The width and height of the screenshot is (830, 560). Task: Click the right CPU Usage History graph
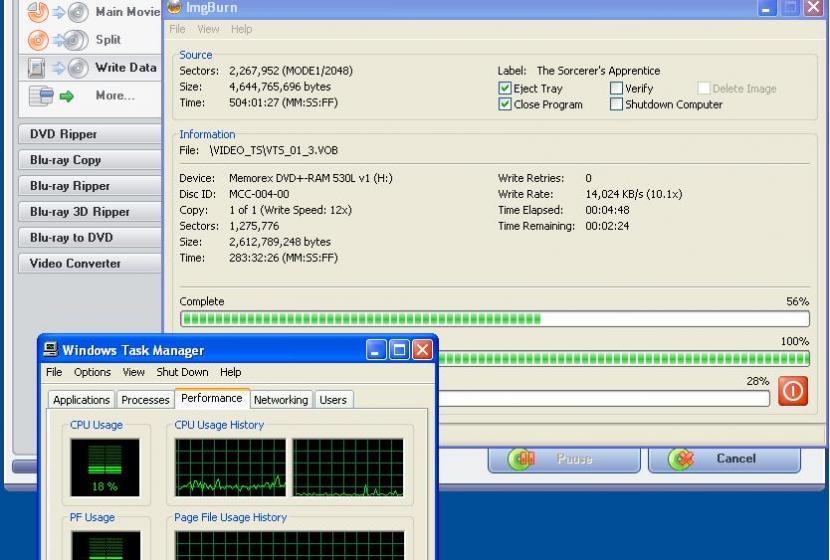[x=348, y=467]
